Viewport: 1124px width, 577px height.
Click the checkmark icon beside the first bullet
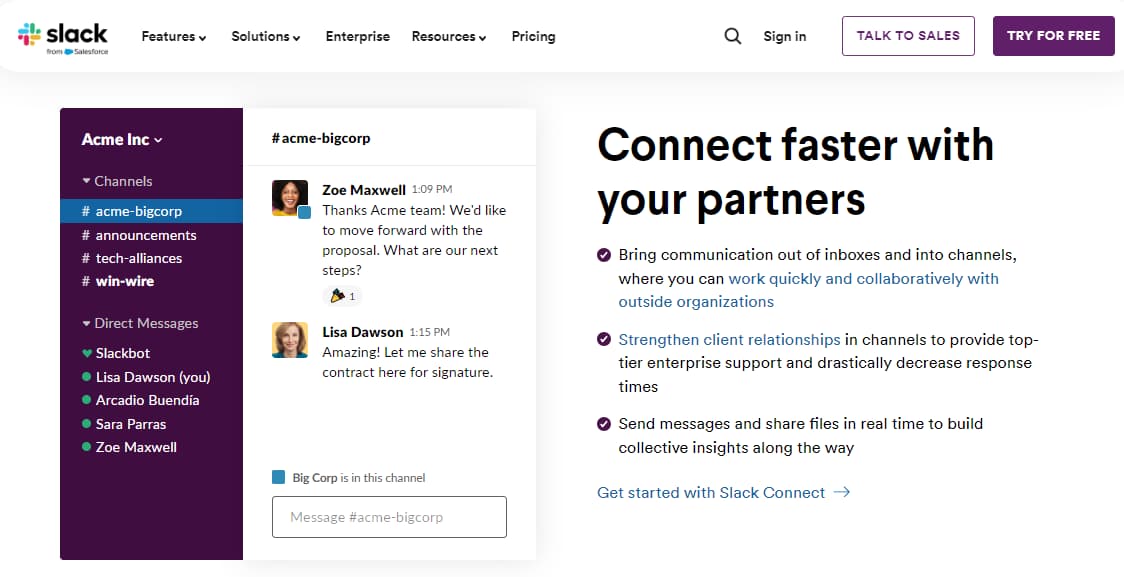click(x=604, y=254)
